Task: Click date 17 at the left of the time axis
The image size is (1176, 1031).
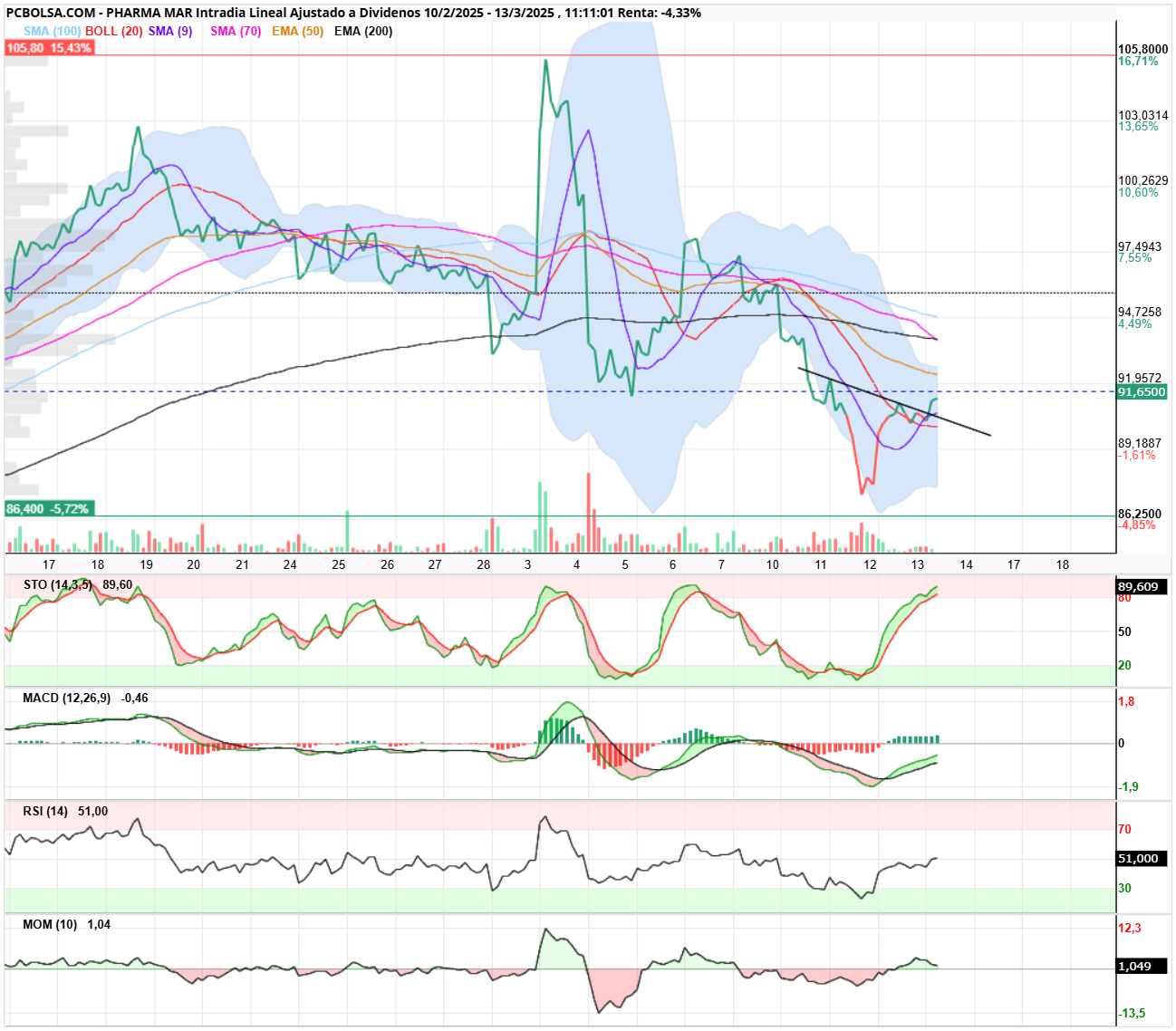Action: pyautogui.click(x=49, y=564)
